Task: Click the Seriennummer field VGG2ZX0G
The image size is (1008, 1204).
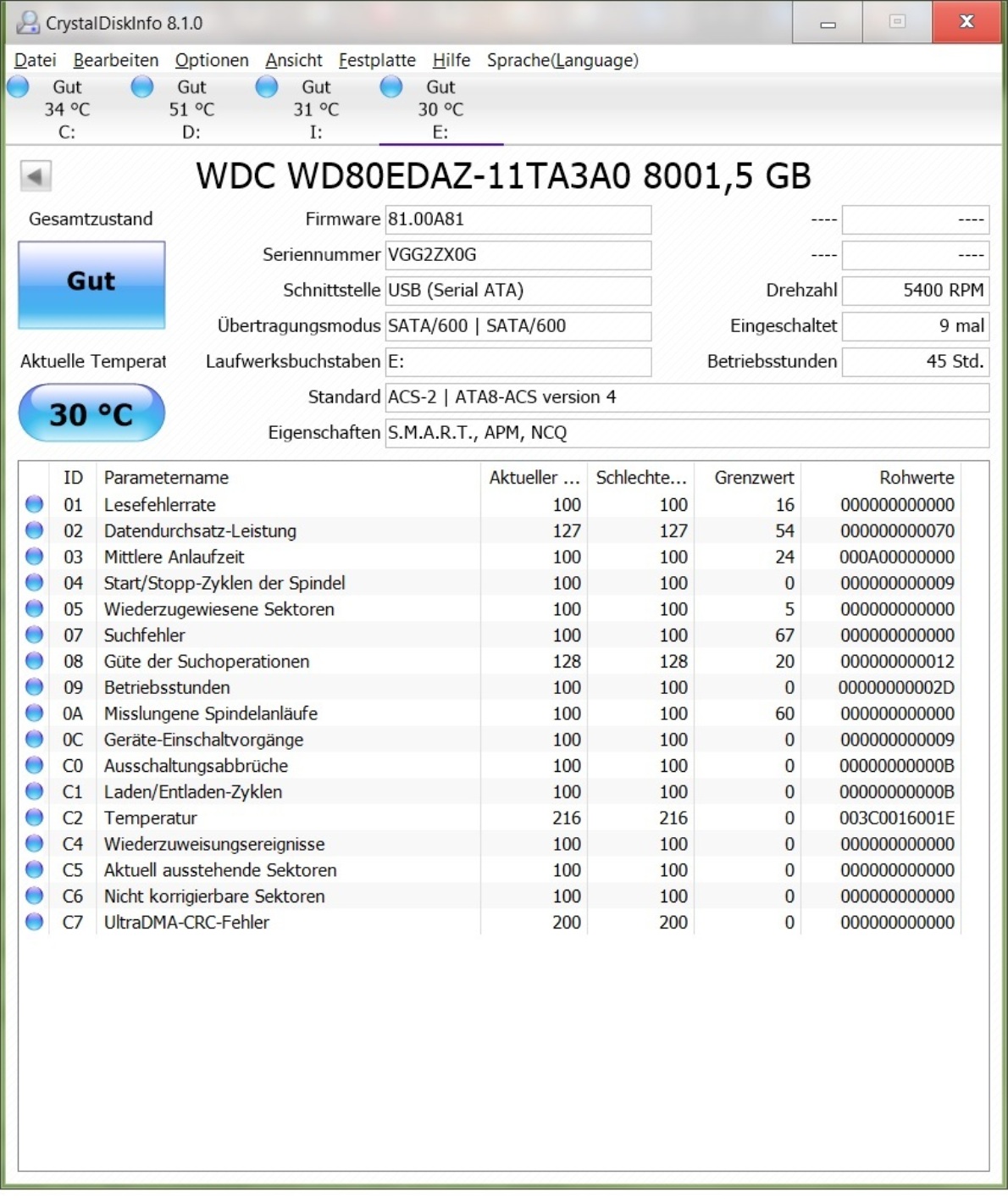Action: click(x=518, y=255)
